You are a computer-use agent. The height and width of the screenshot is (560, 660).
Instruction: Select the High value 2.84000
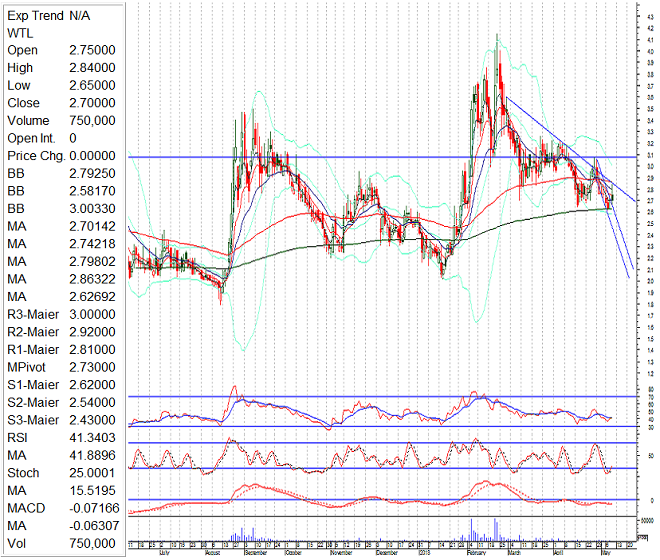91,68
